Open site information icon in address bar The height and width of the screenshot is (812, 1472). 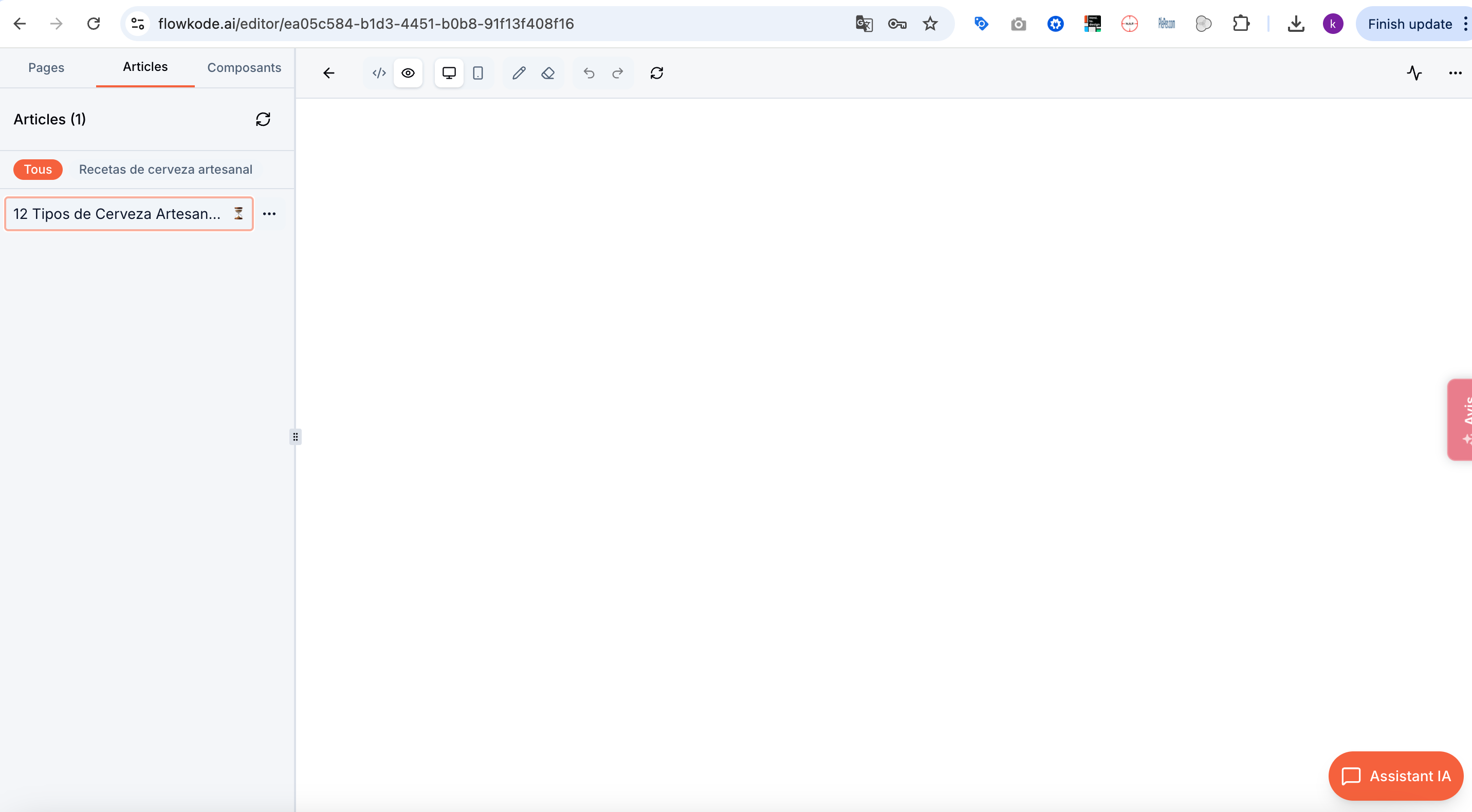pos(138,24)
